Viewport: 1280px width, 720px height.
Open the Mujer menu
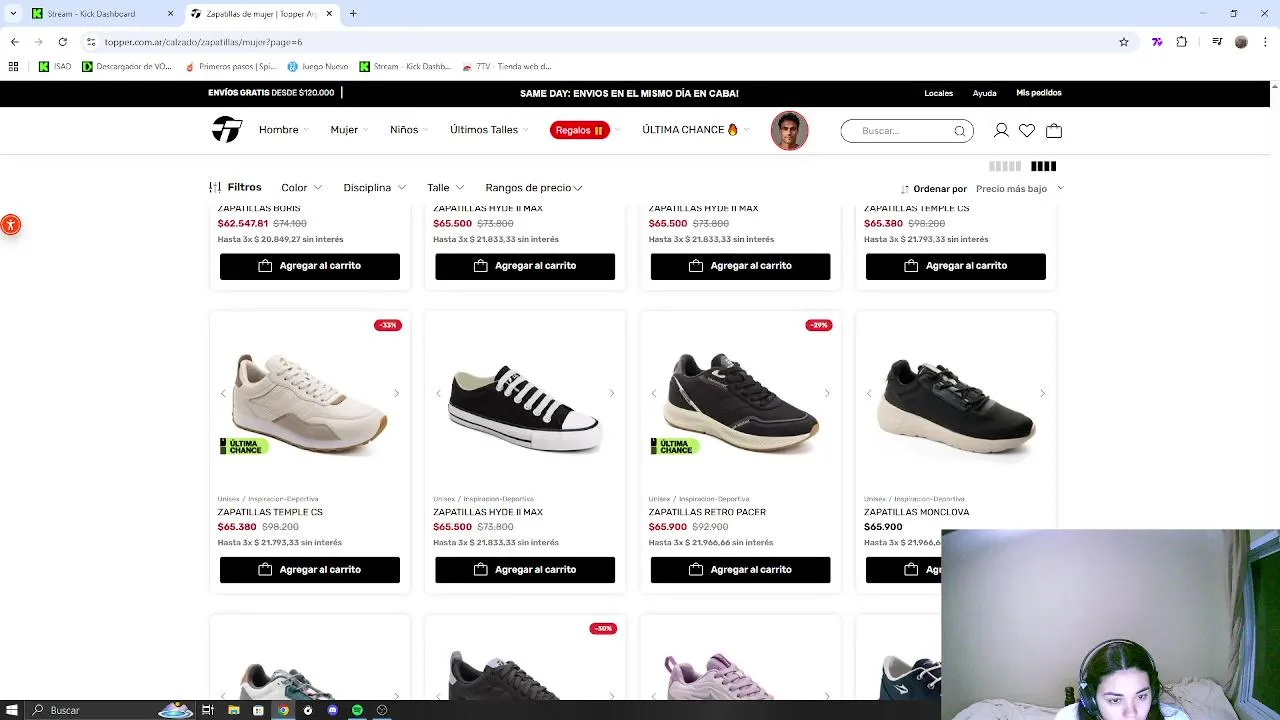(x=349, y=130)
